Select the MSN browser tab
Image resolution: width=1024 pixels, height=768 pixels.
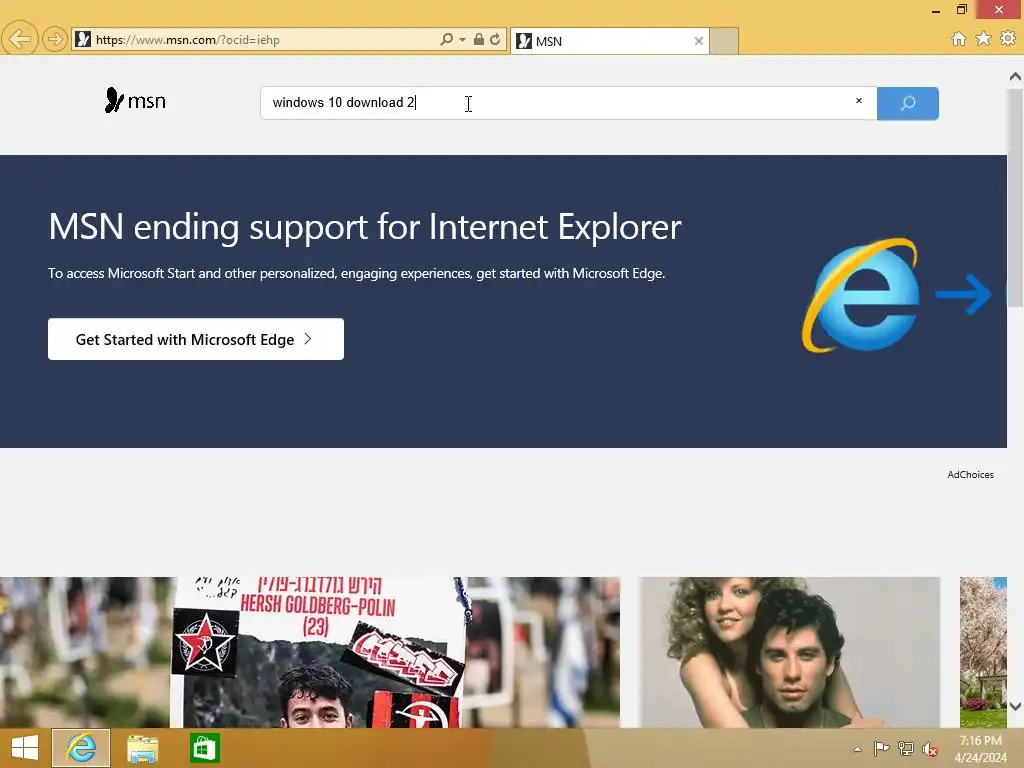coord(609,41)
